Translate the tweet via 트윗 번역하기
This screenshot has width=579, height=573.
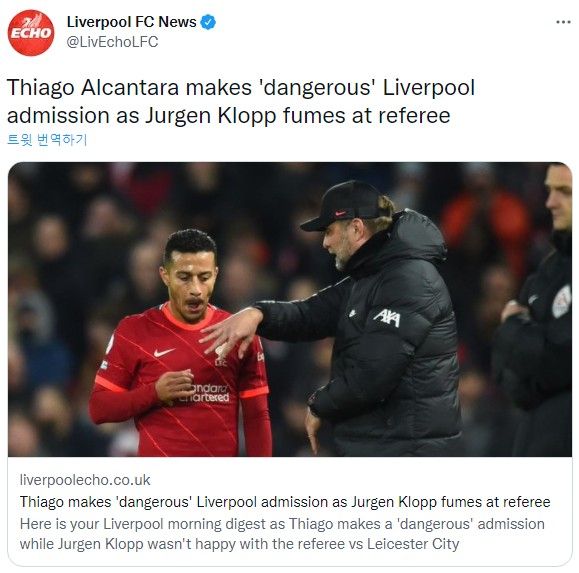pos(47,140)
